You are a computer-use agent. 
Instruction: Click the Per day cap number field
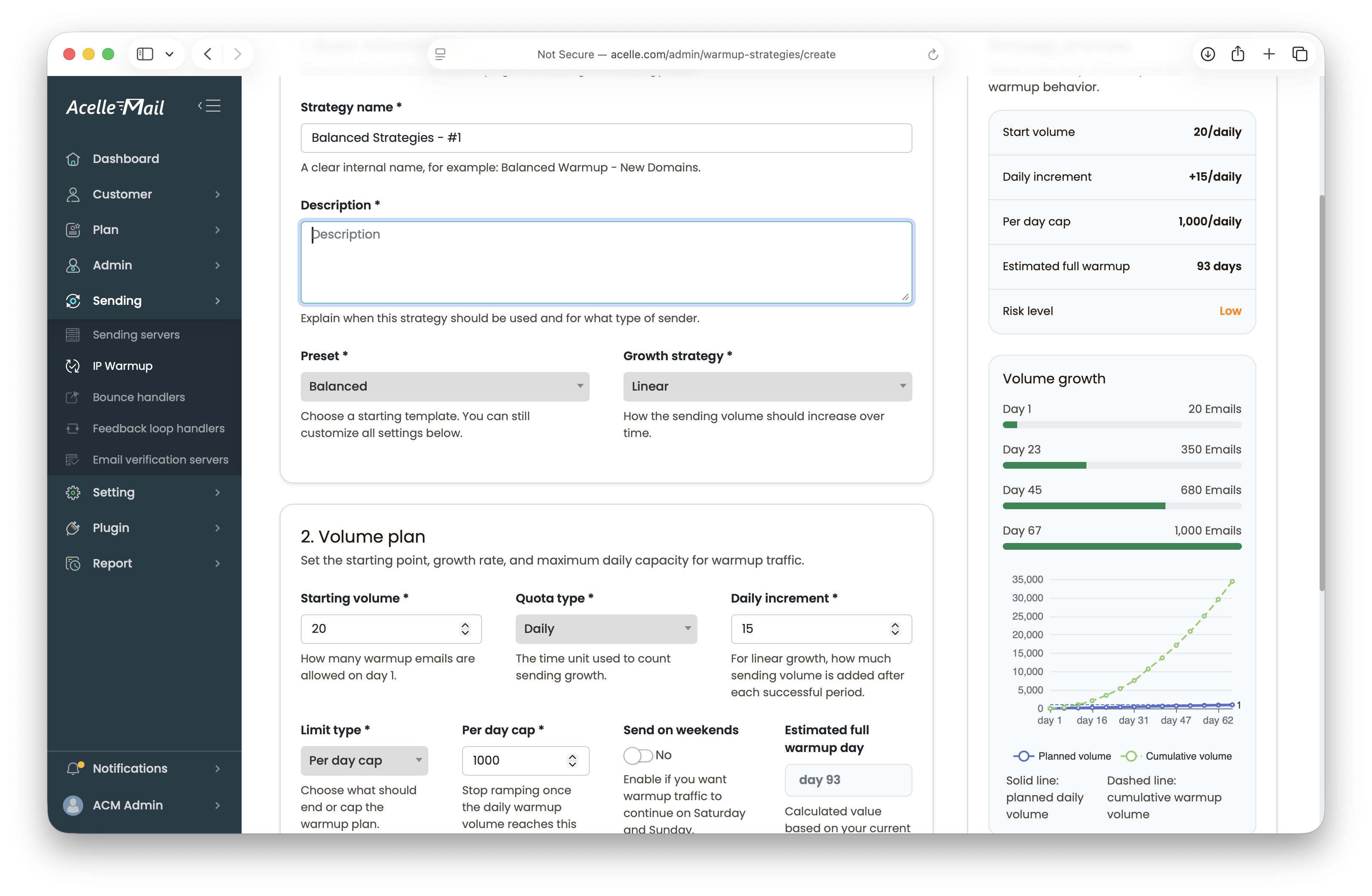(525, 760)
